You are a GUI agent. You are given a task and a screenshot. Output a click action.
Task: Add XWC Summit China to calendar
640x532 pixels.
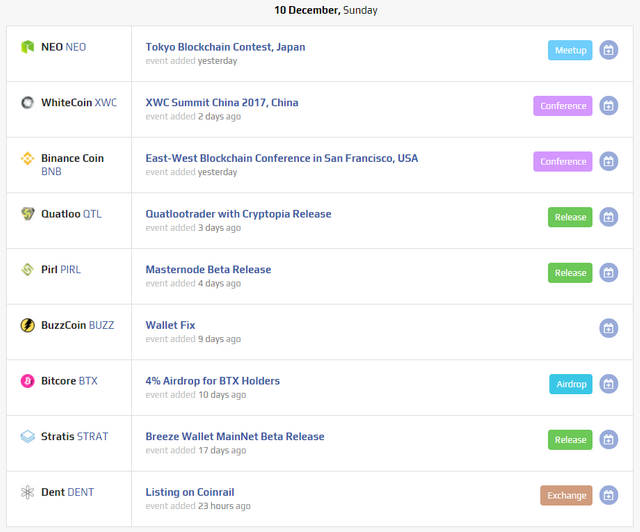coord(609,106)
